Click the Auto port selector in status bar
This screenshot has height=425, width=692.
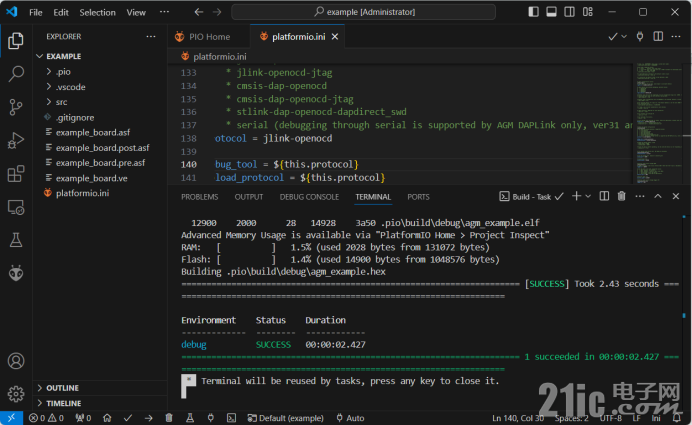click(350, 418)
